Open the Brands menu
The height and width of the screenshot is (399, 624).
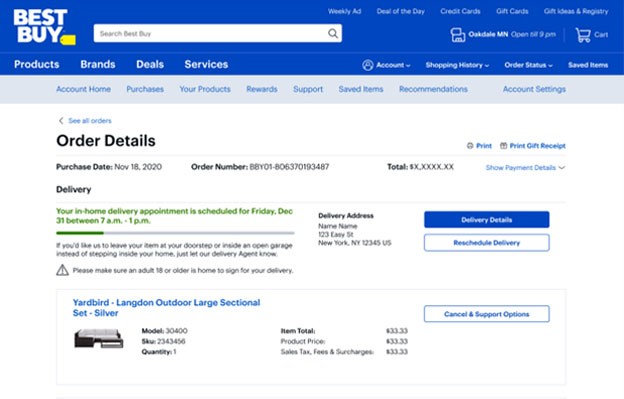click(98, 64)
